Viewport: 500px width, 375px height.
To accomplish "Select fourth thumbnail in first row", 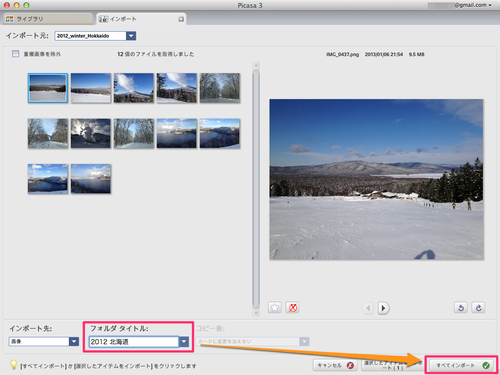I will pyautogui.click(x=177, y=88).
